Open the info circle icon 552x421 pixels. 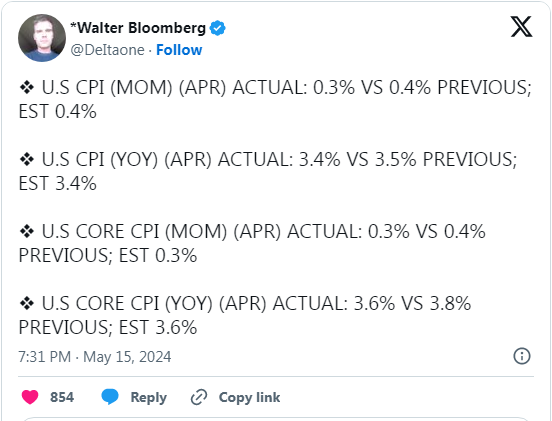click(522, 356)
